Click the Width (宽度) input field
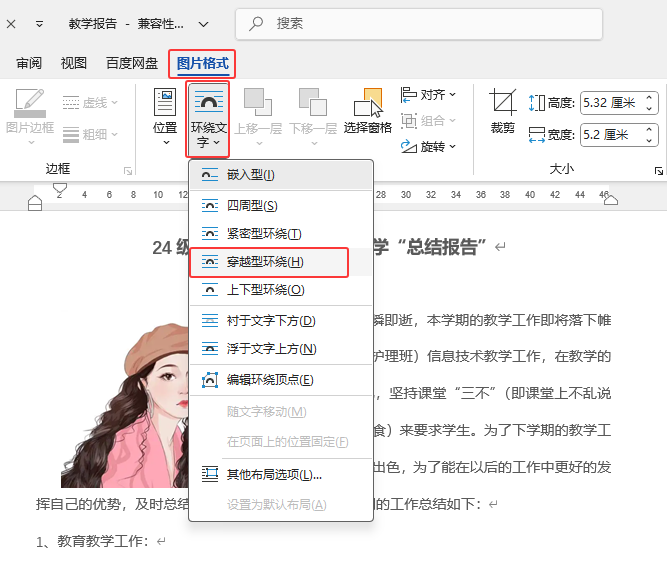 611,135
